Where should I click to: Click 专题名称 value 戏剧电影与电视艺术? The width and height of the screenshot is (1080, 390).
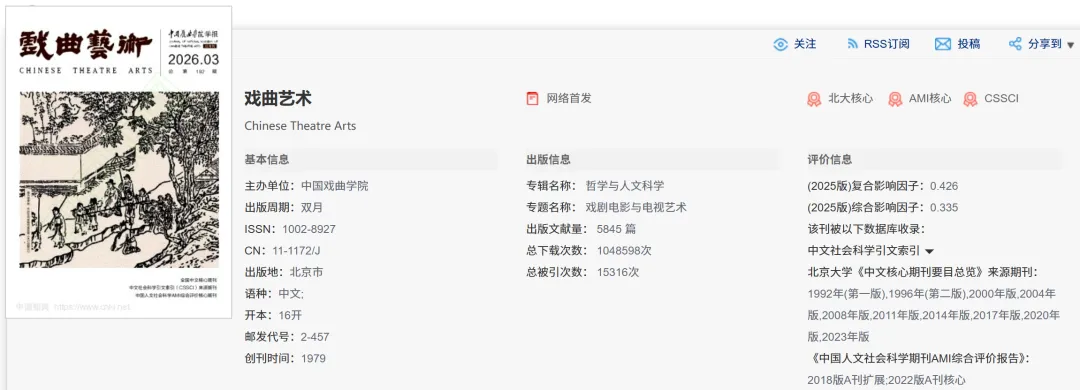(636, 207)
